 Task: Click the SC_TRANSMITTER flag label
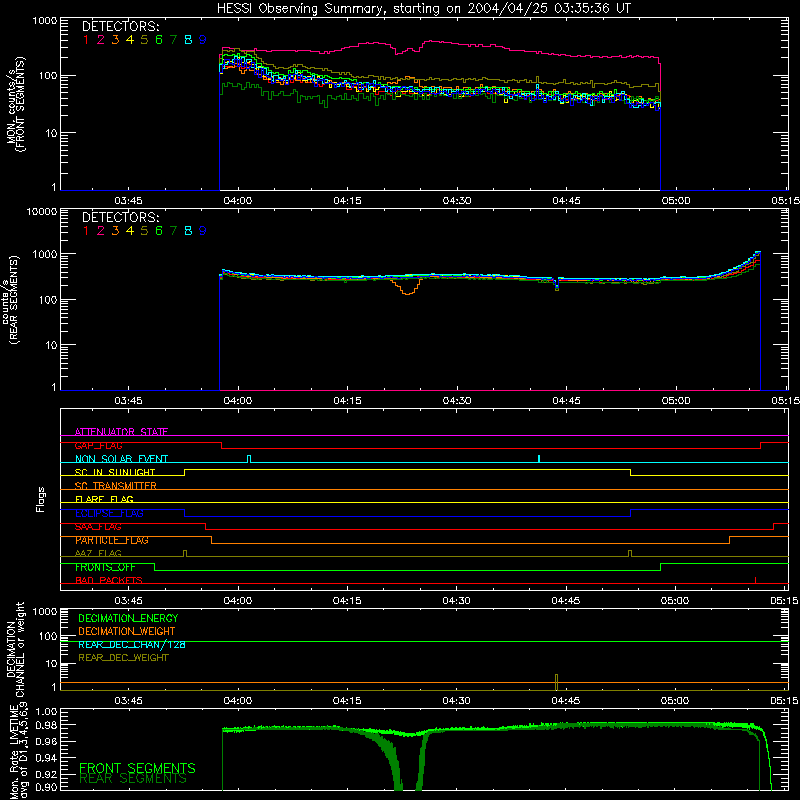click(x=116, y=486)
